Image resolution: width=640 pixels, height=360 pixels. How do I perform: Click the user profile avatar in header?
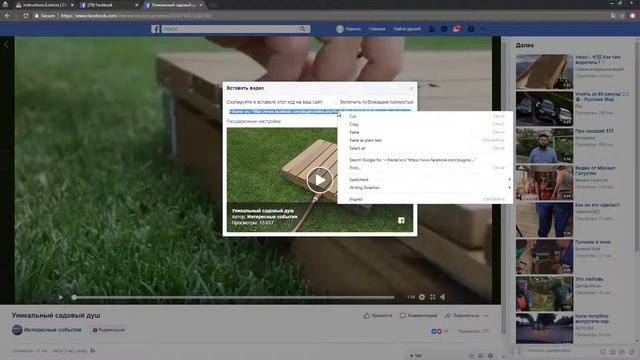pos(340,29)
